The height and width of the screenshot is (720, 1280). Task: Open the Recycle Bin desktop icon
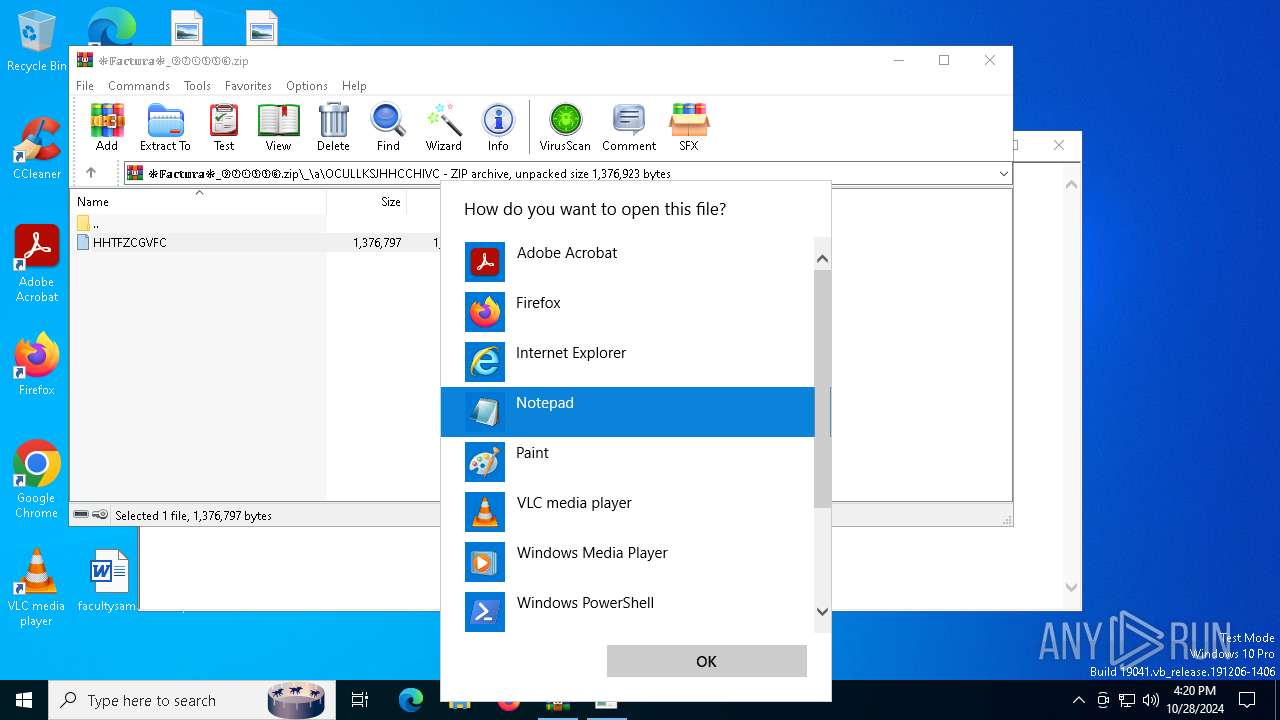[x=36, y=42]
